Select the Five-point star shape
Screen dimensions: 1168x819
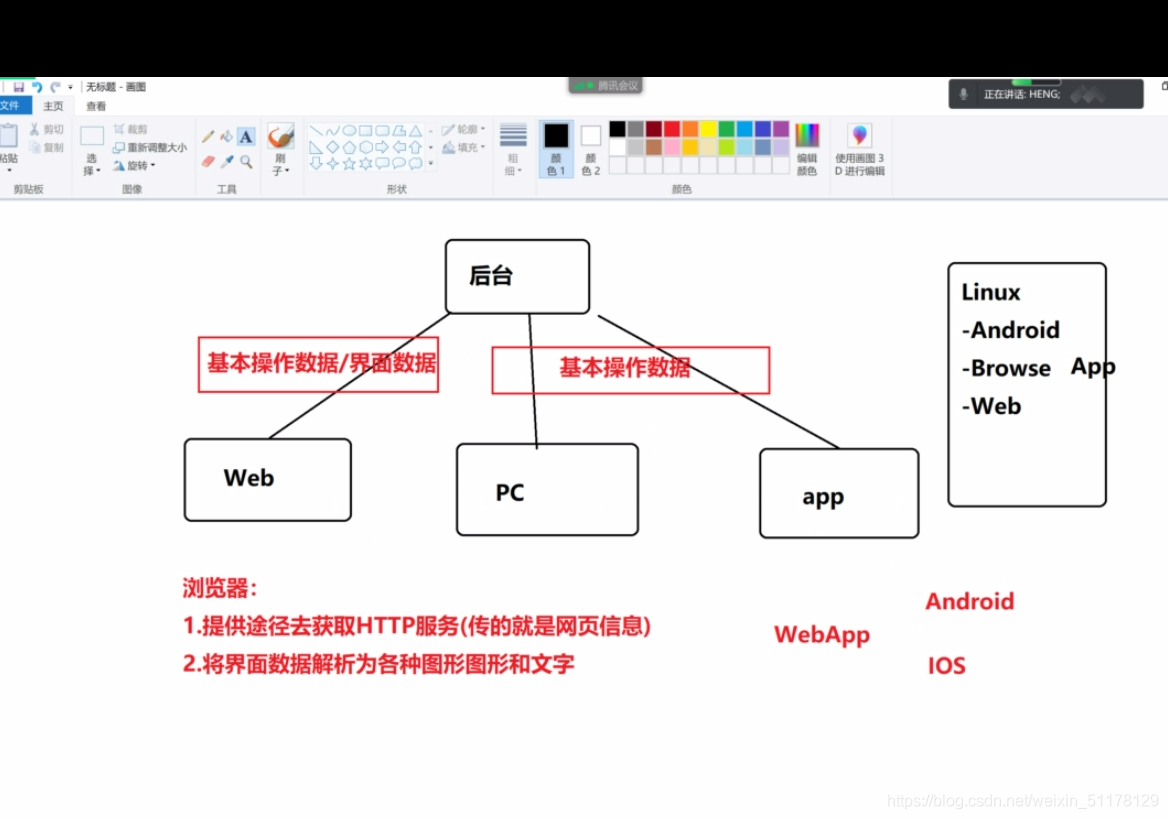click(x=349, y=163)
